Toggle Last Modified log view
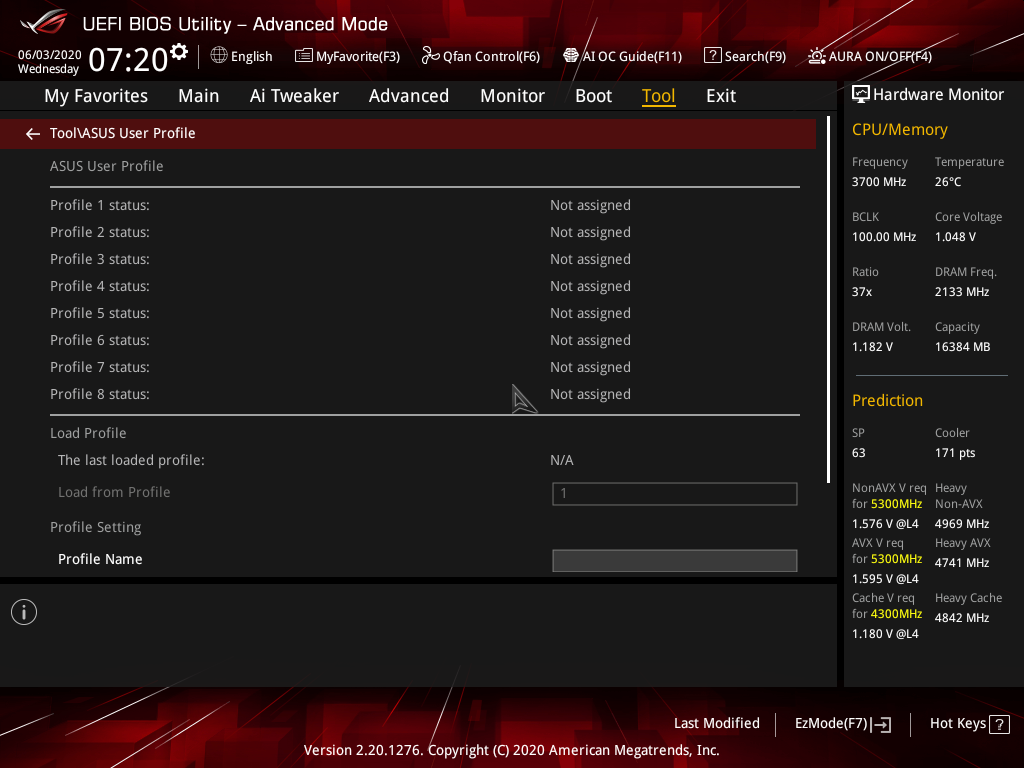The height and width of the screenshot is (768, 1024). [x=716, y=723]
